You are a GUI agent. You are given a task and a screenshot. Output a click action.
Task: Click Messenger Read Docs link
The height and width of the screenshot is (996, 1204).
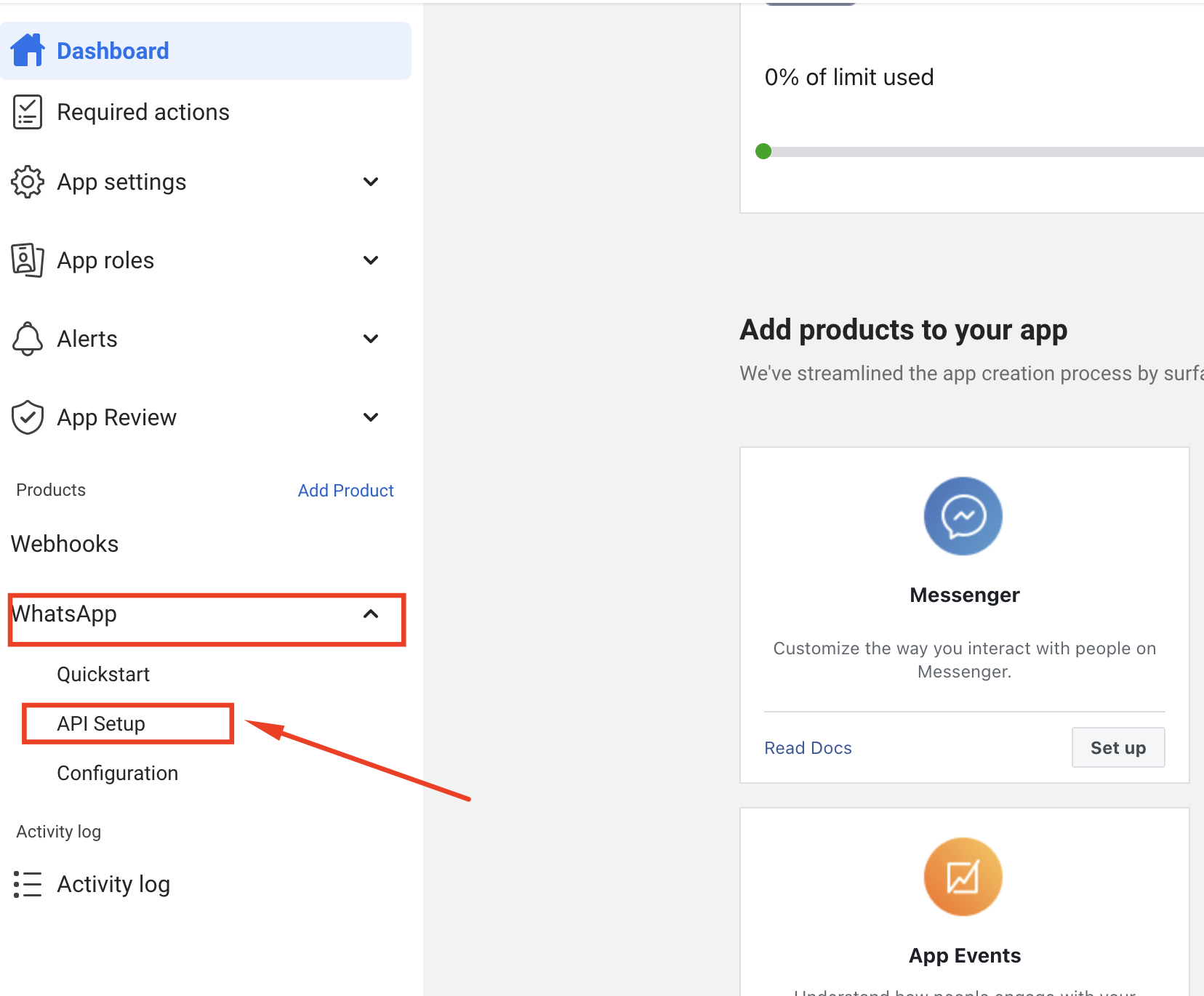[x=808, y=748]
